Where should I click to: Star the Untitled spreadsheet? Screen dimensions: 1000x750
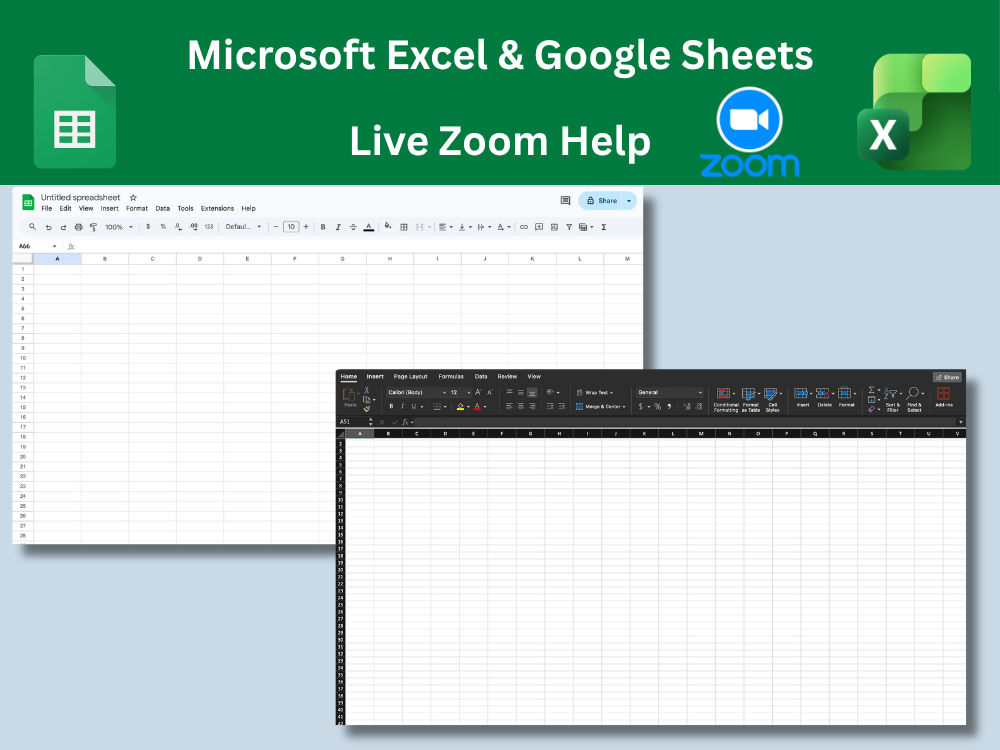133,198
